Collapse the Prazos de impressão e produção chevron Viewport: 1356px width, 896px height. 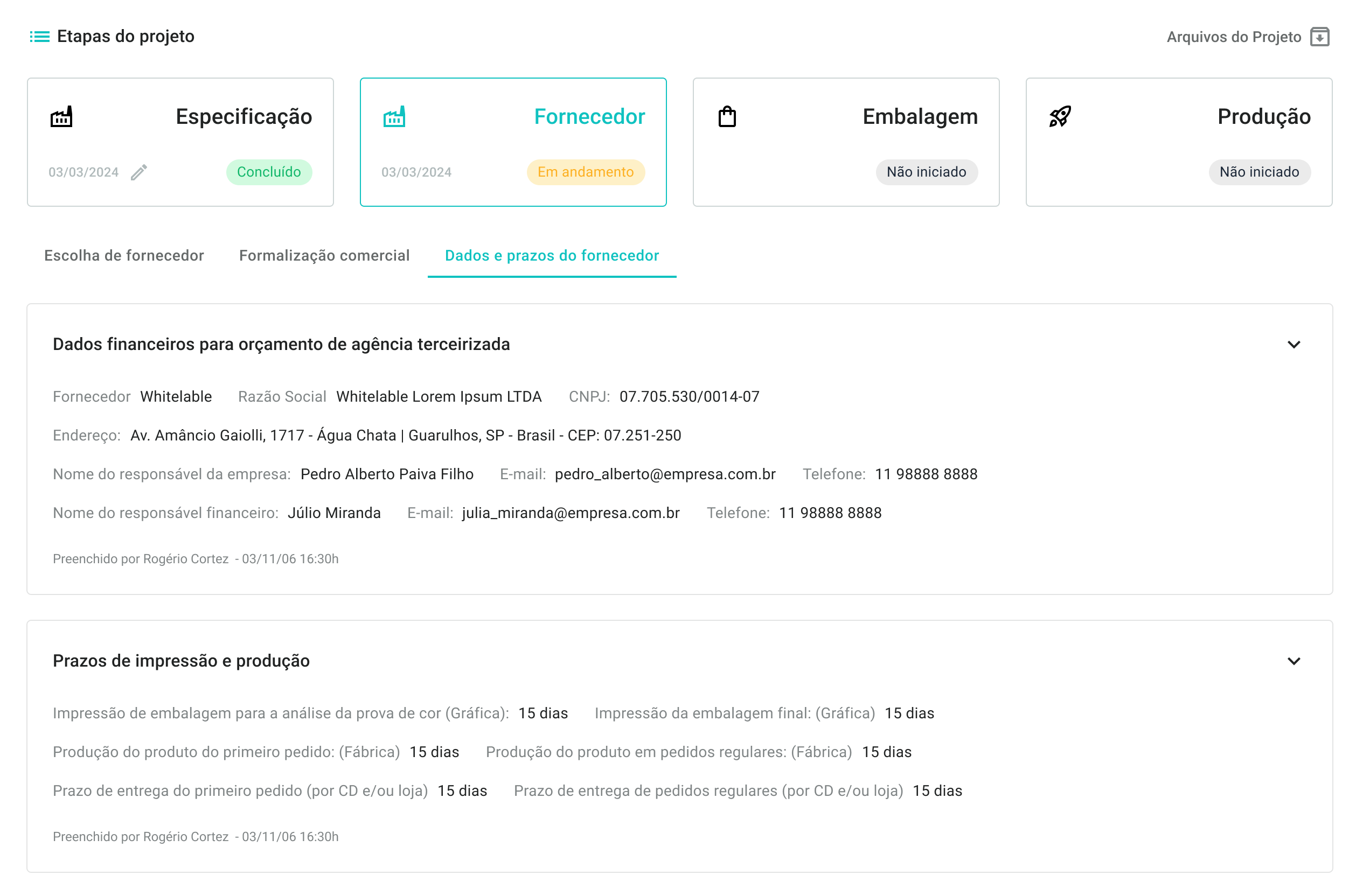click(1294, 661)
